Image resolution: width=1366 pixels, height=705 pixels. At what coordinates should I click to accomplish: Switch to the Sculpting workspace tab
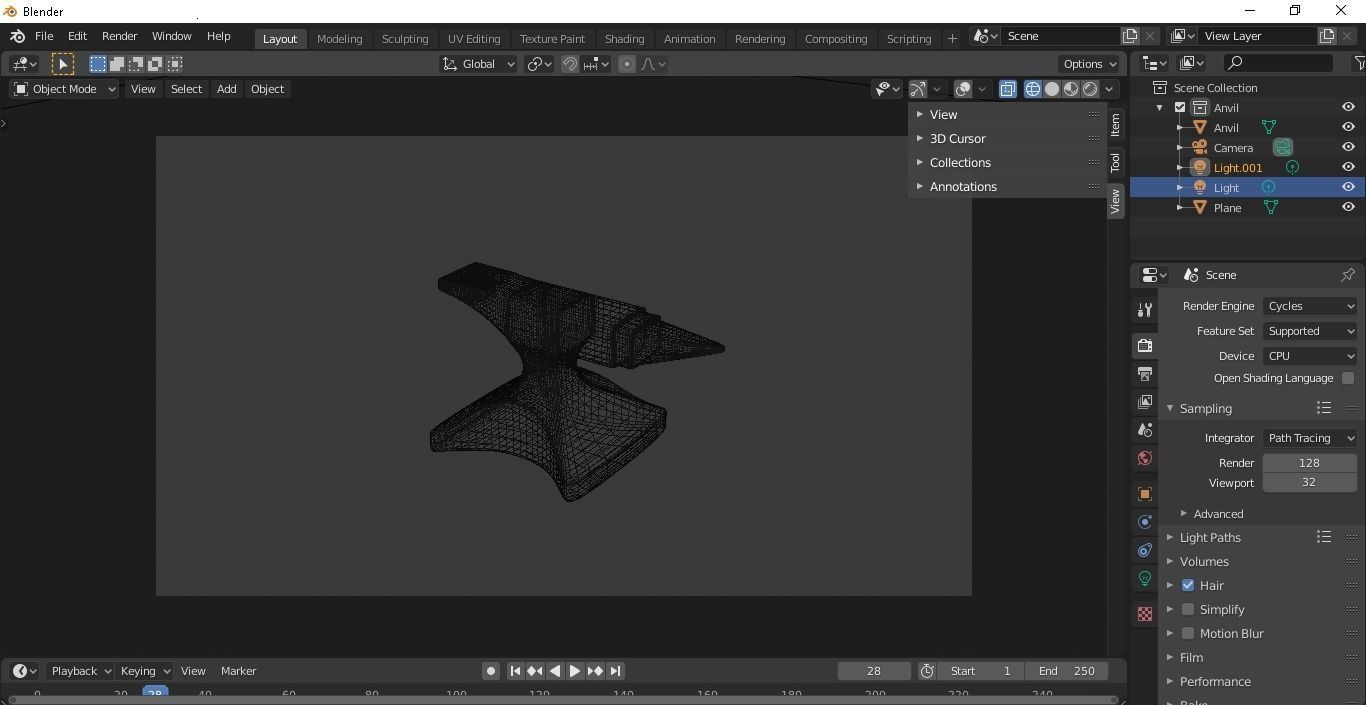point(405,39)
